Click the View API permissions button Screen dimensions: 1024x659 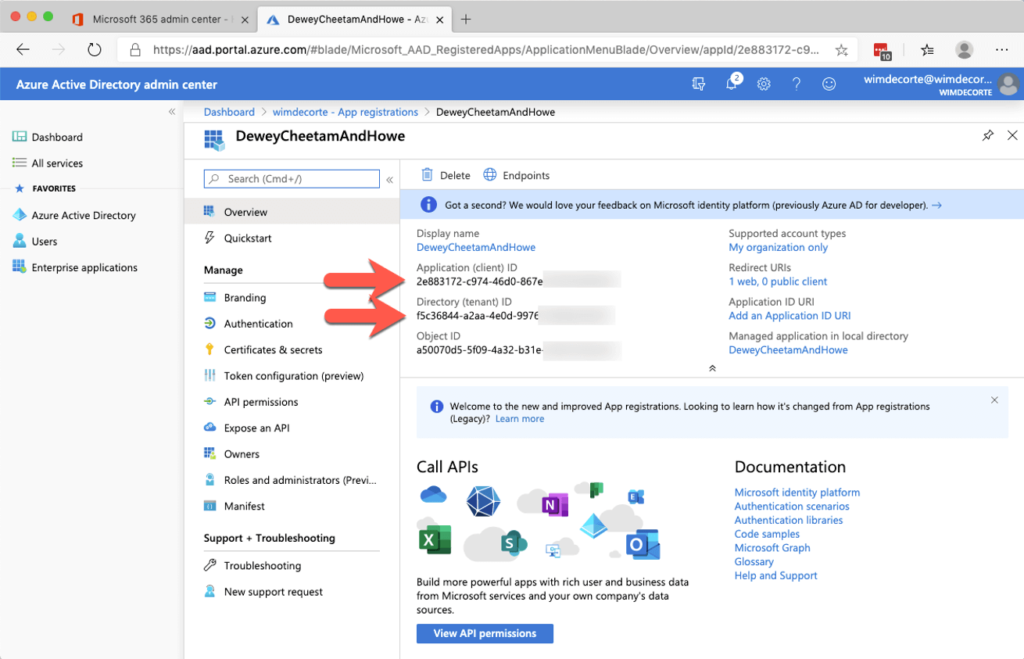pos(484,633)
